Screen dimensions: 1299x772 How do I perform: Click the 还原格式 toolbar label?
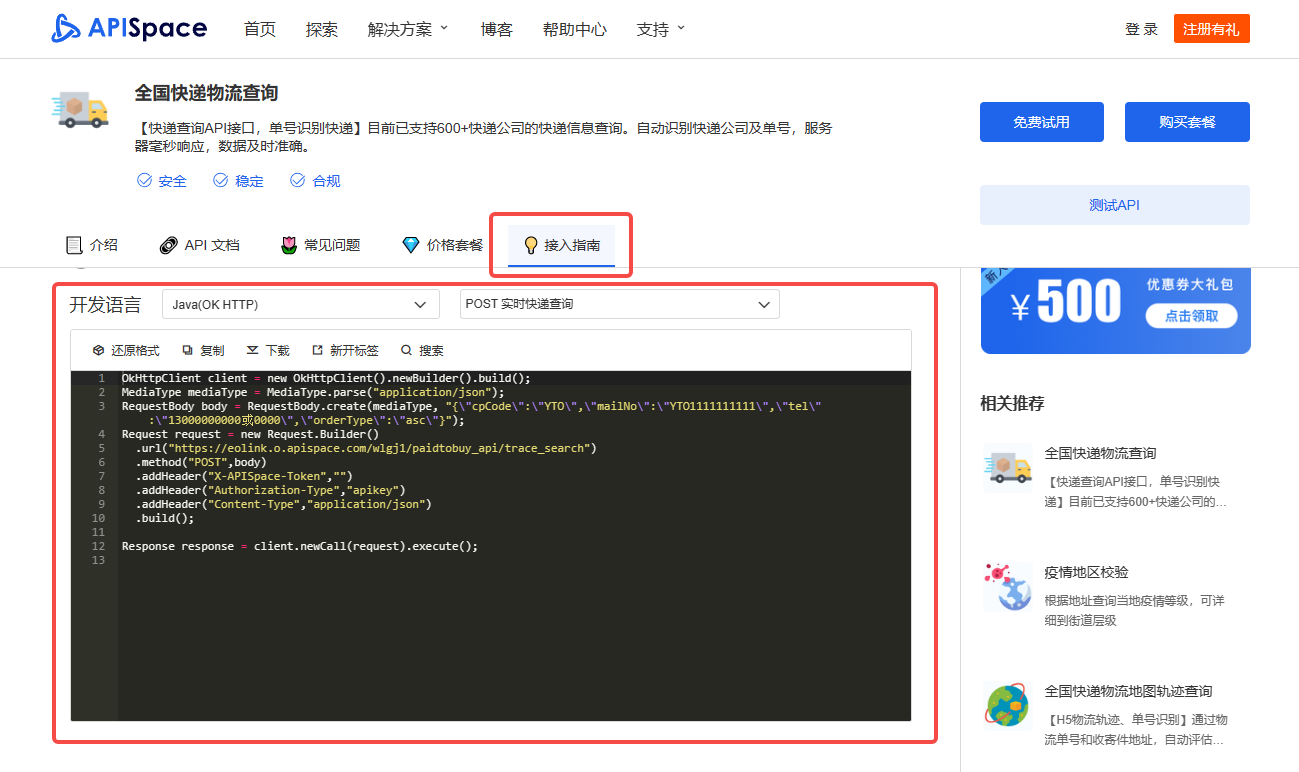pos(135,351)
